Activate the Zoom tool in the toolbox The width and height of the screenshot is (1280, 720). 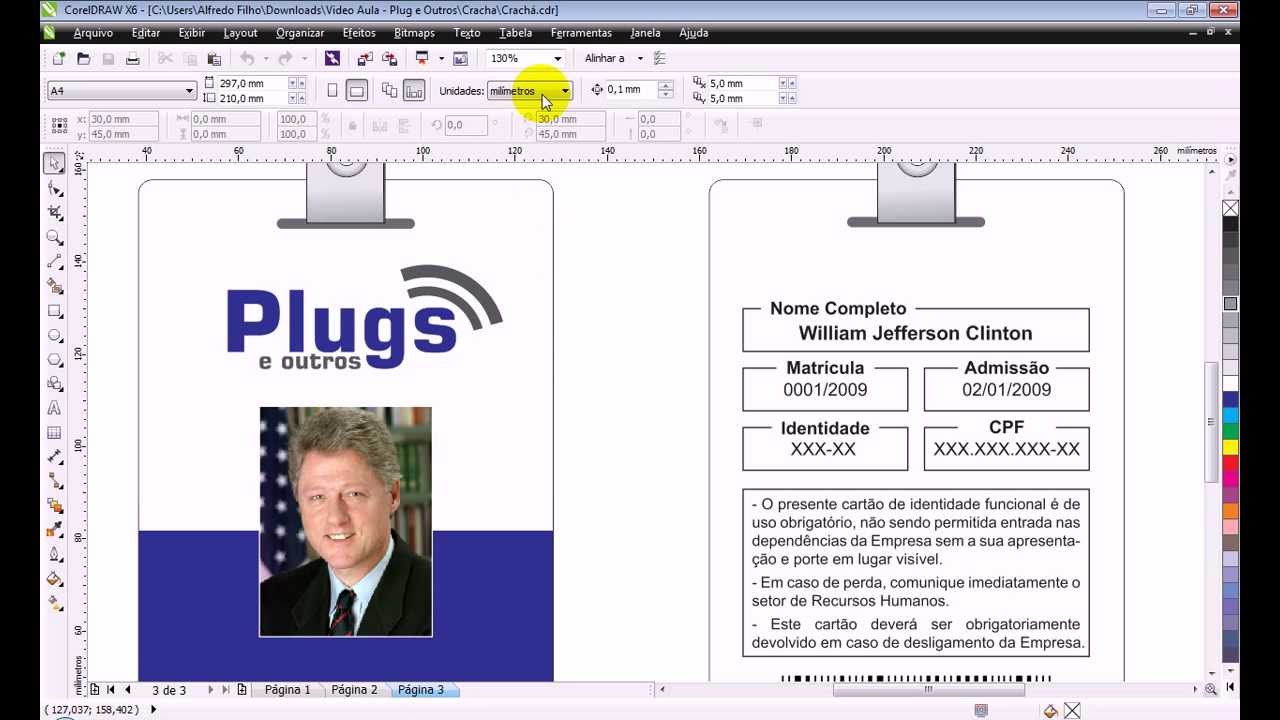coord(55,237)
